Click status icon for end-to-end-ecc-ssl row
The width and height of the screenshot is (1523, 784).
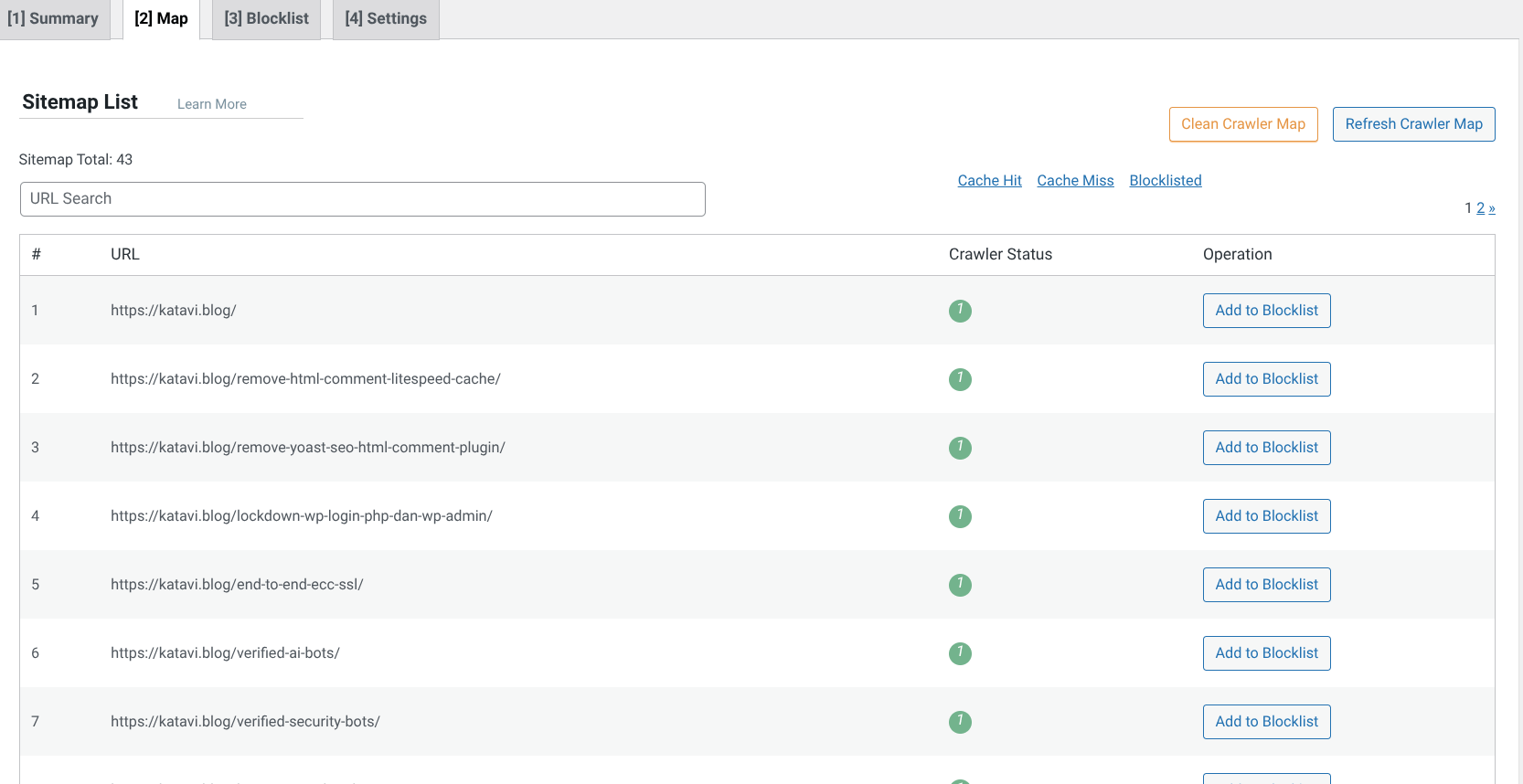(x=960, y=585)
